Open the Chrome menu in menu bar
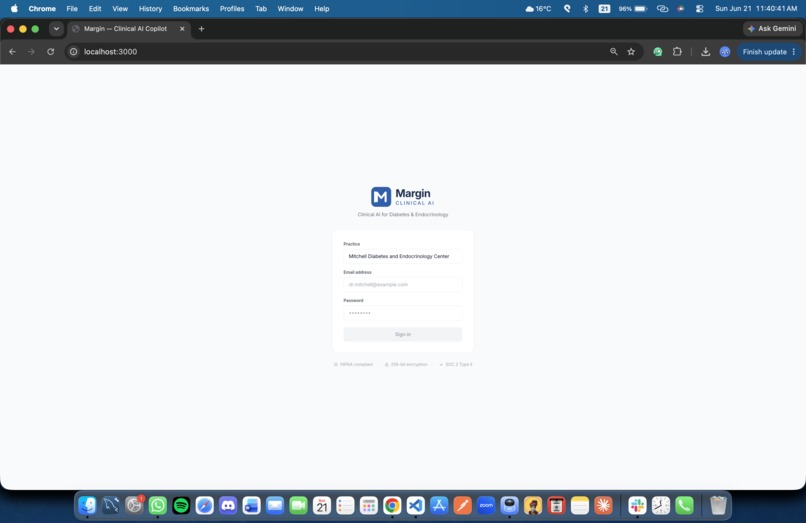The image size is (806, 523). click(42, 9)
